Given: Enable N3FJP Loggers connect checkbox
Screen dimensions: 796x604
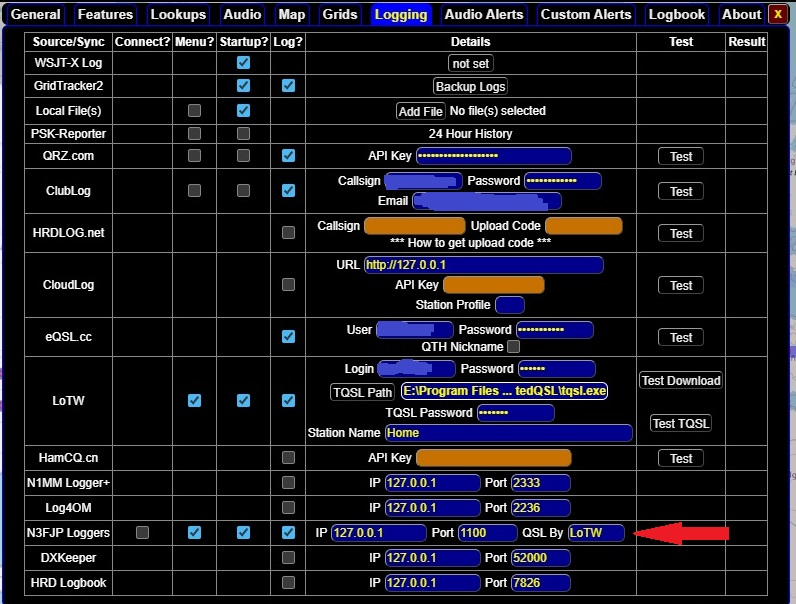Looking at the screenshot, I should click(143, 532).
